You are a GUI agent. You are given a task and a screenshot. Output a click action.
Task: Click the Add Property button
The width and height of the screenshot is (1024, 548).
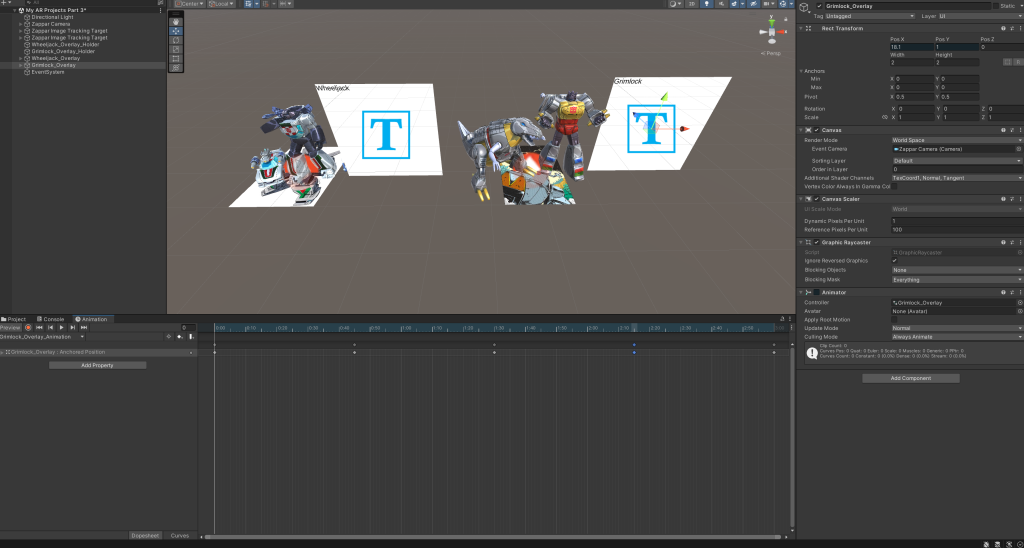[97, 365]
